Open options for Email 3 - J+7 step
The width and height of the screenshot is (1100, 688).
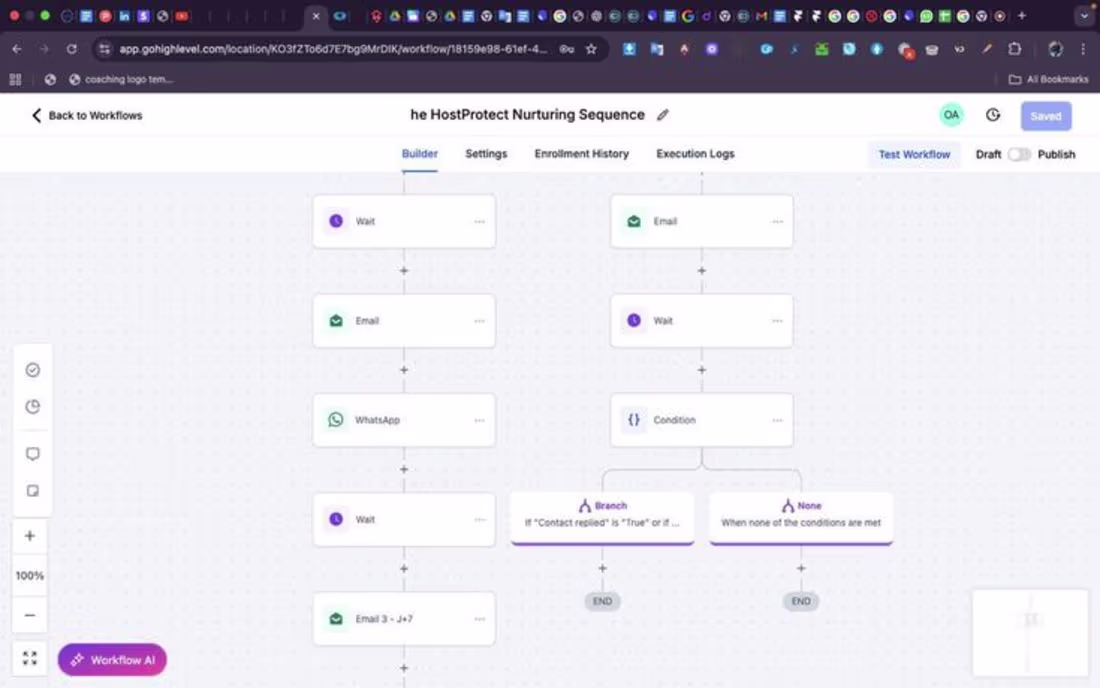479,619
